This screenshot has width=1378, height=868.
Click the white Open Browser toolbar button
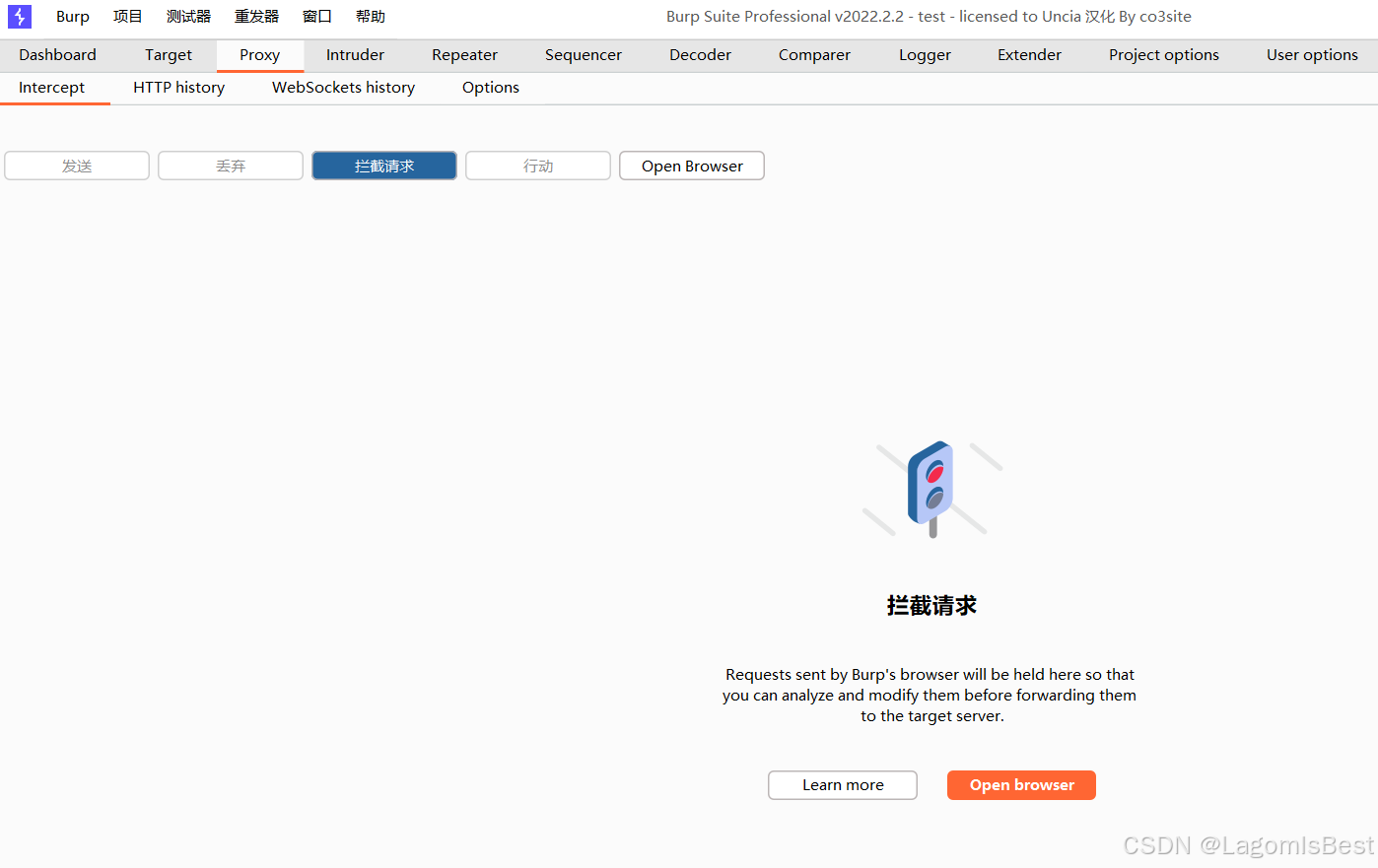click(x=692, y=166)
